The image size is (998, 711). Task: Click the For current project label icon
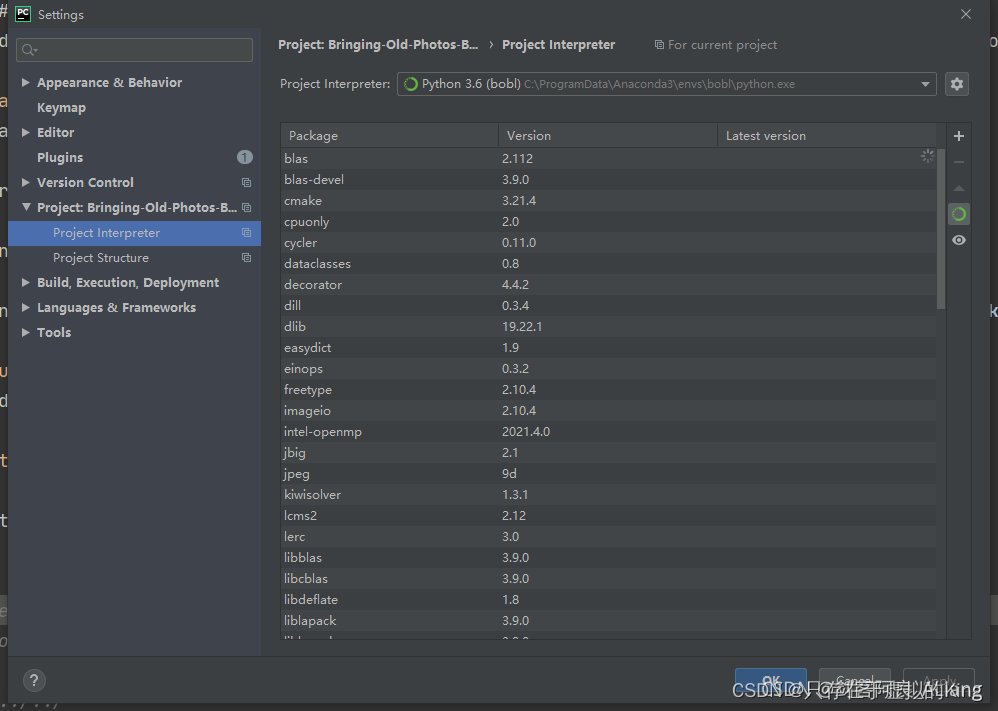pos(659,45)
